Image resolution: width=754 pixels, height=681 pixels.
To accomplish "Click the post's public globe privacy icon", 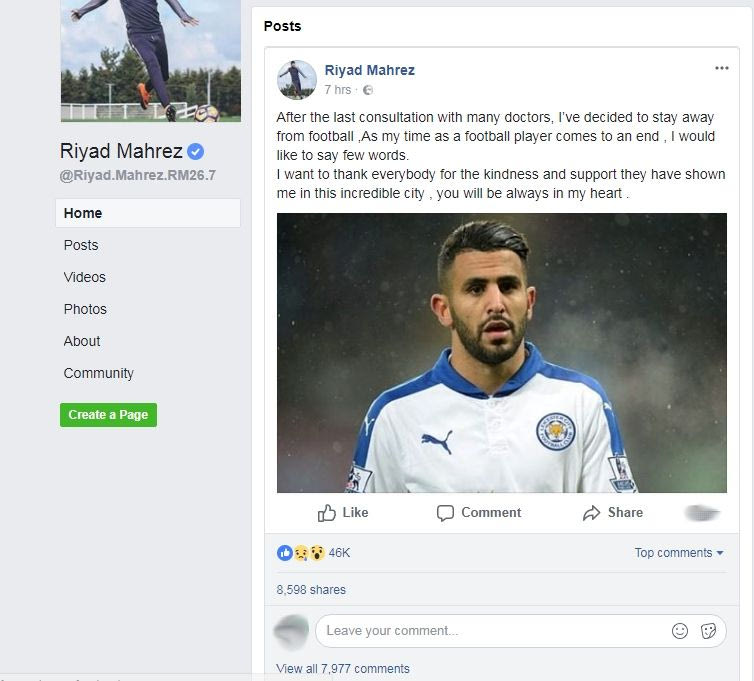I will coord(368,90).
